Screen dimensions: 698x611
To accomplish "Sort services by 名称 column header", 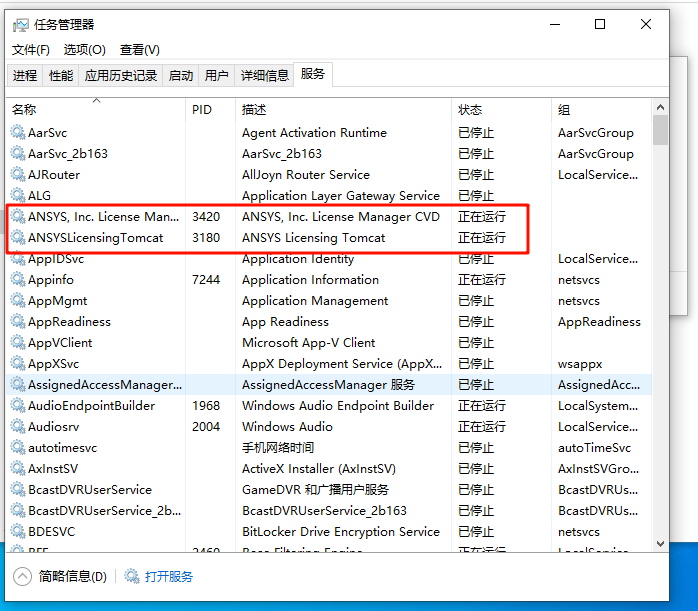I will pyautogui.click(x=96, y=109).
